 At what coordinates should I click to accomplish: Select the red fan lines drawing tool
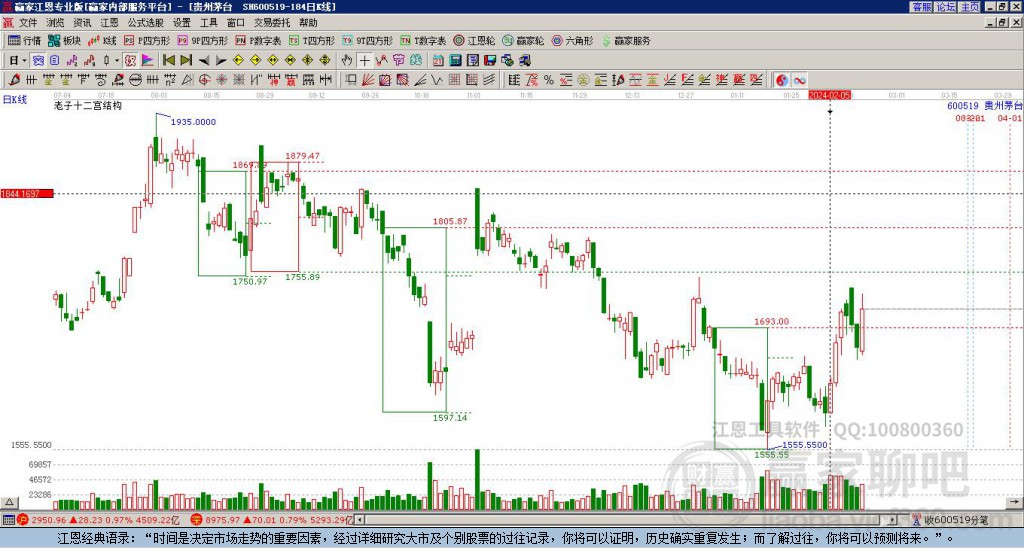click(368, 80)
